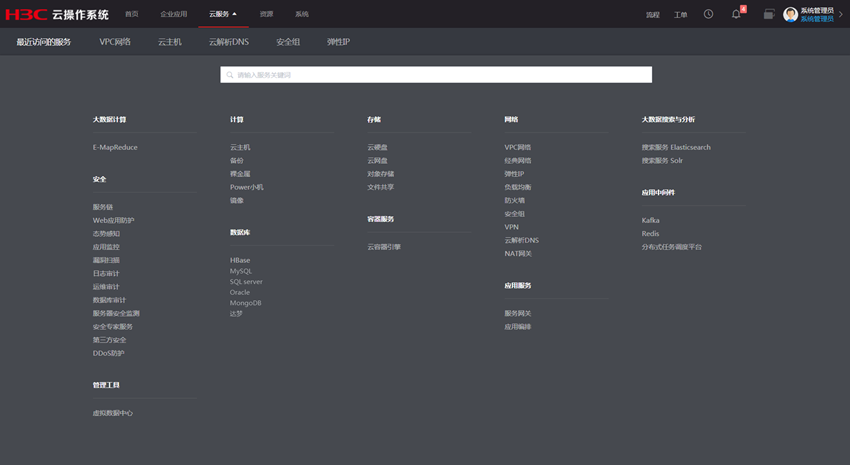Open the 资源 menu

266,14
